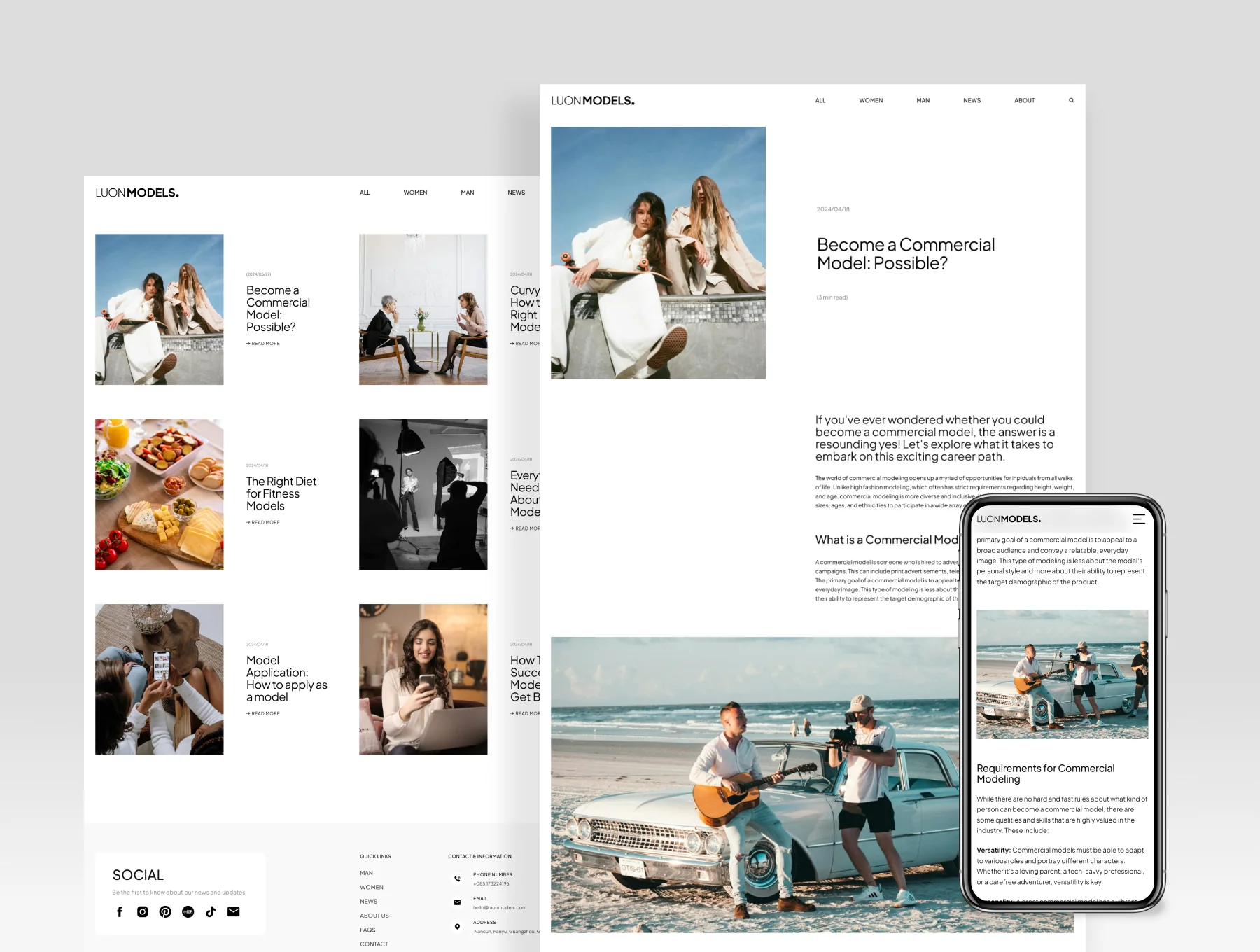1260x952 pixels.
Task: Open footer quick link NEWS
Action: (368, 902)
